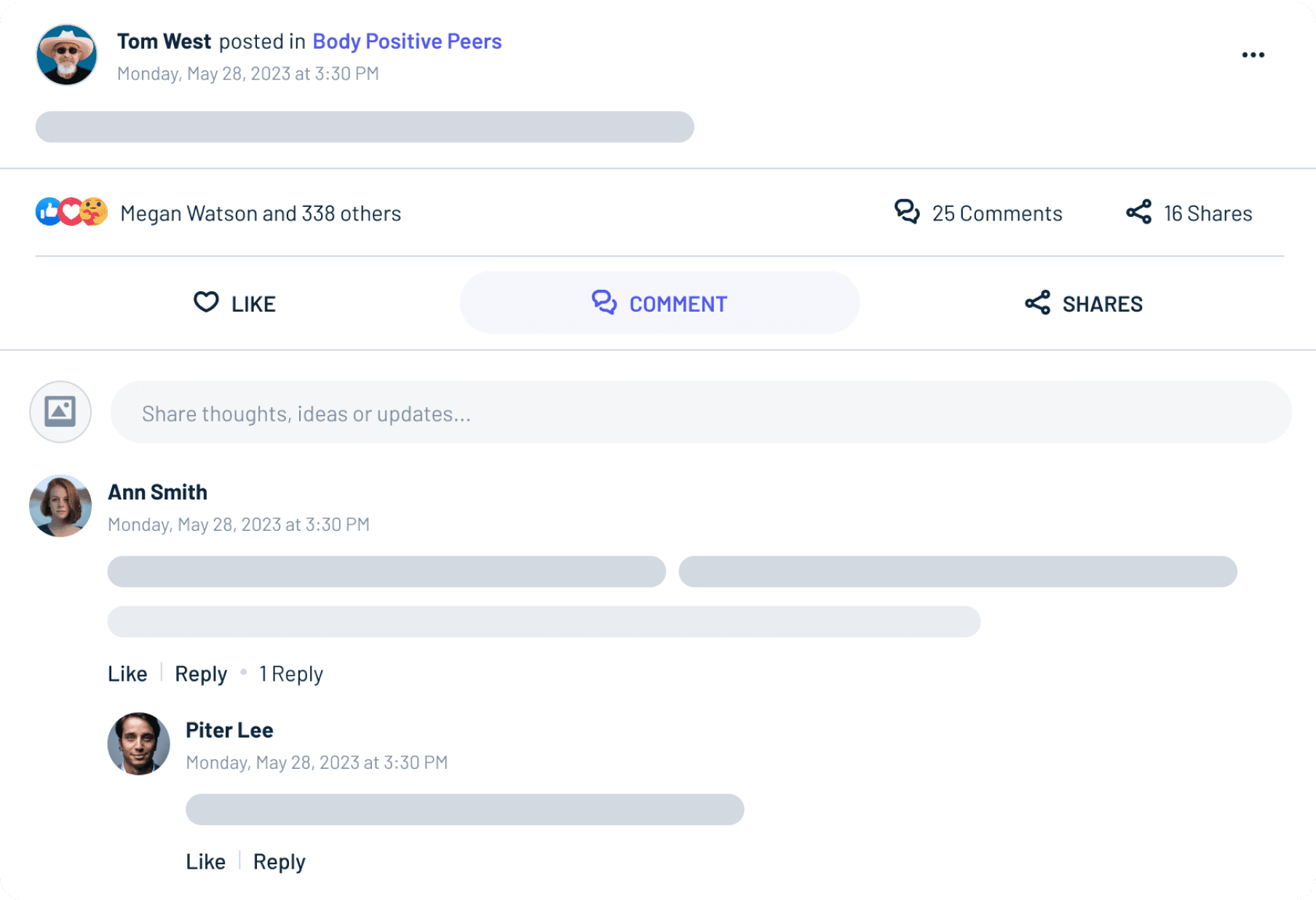Screen dimensions: 1316x900
Task: Open the Body Positive Peers group link
Action: coord(407,42)
